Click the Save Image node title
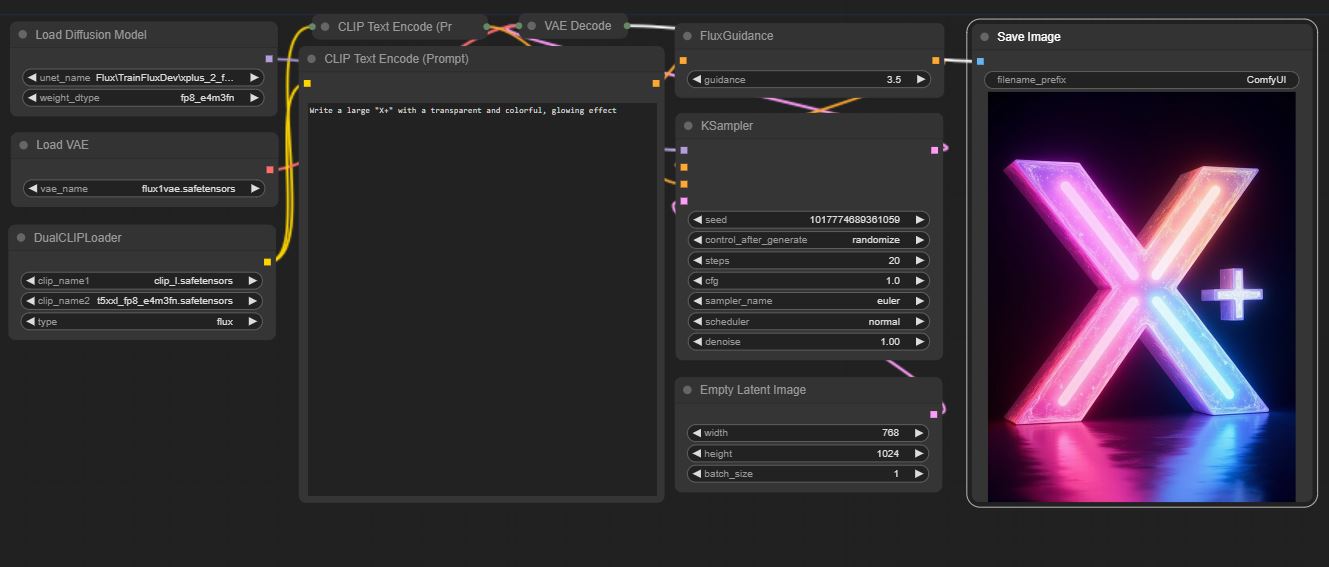The width and height of the screenshot is (1329, 567). click(1029, 37)
